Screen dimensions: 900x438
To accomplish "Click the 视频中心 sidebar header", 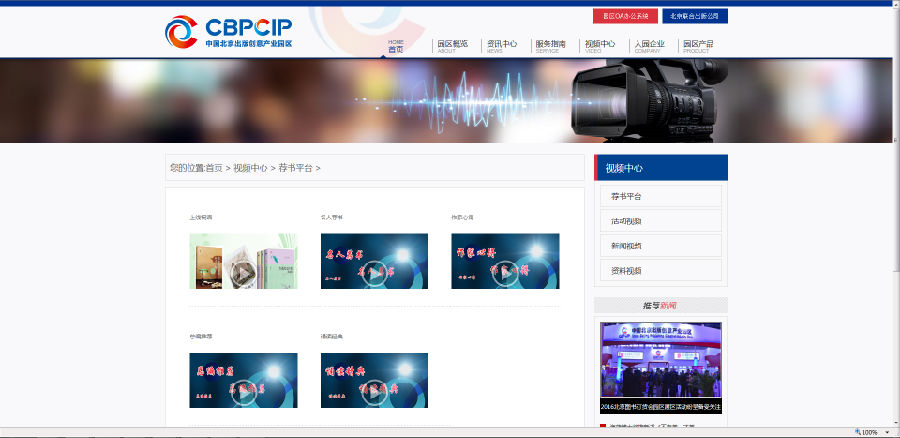I will coord(661,168).
